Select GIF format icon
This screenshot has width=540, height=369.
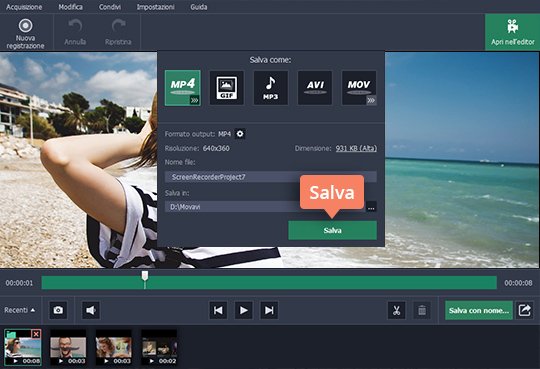[x=227, y=88]
